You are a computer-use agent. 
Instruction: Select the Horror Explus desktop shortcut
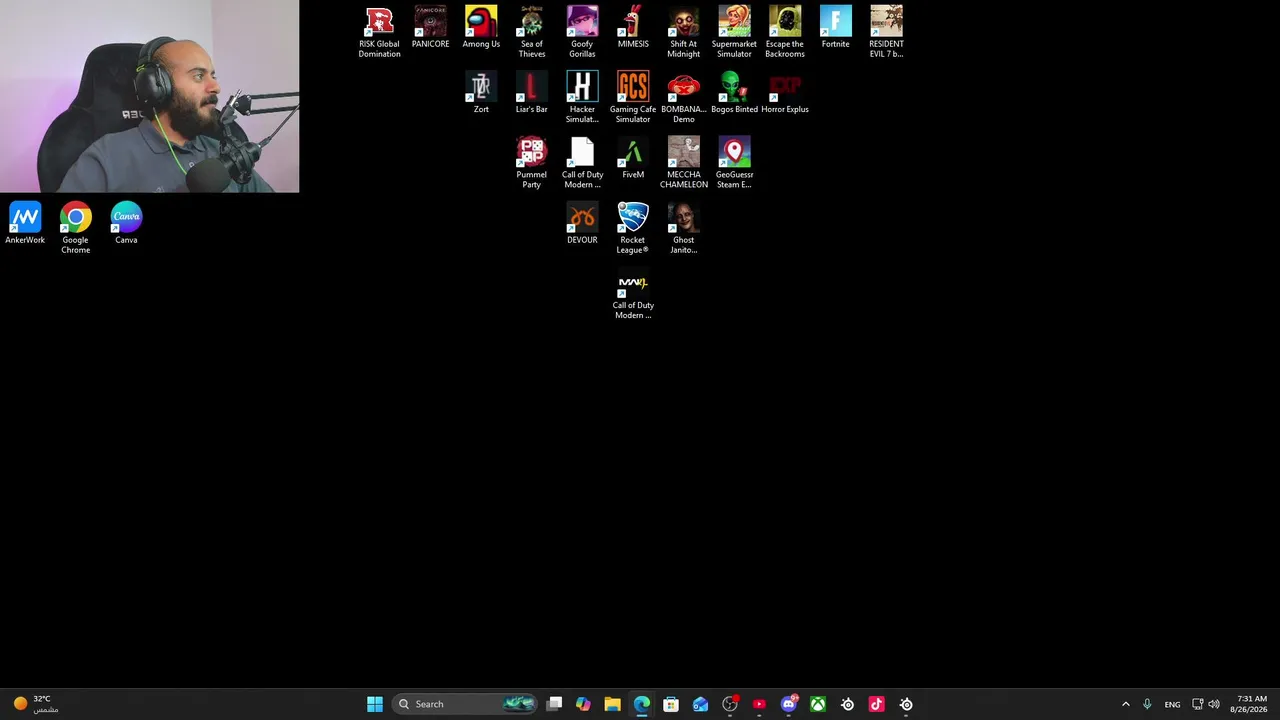[785, 93]
